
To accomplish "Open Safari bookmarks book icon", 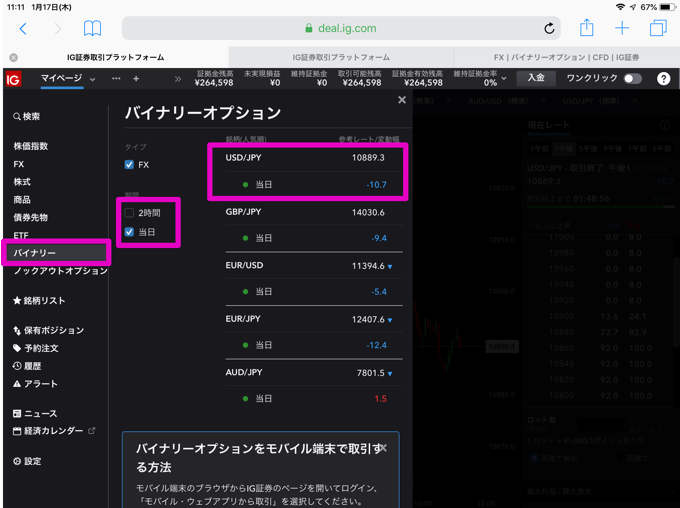I will [x=92, y=29].
